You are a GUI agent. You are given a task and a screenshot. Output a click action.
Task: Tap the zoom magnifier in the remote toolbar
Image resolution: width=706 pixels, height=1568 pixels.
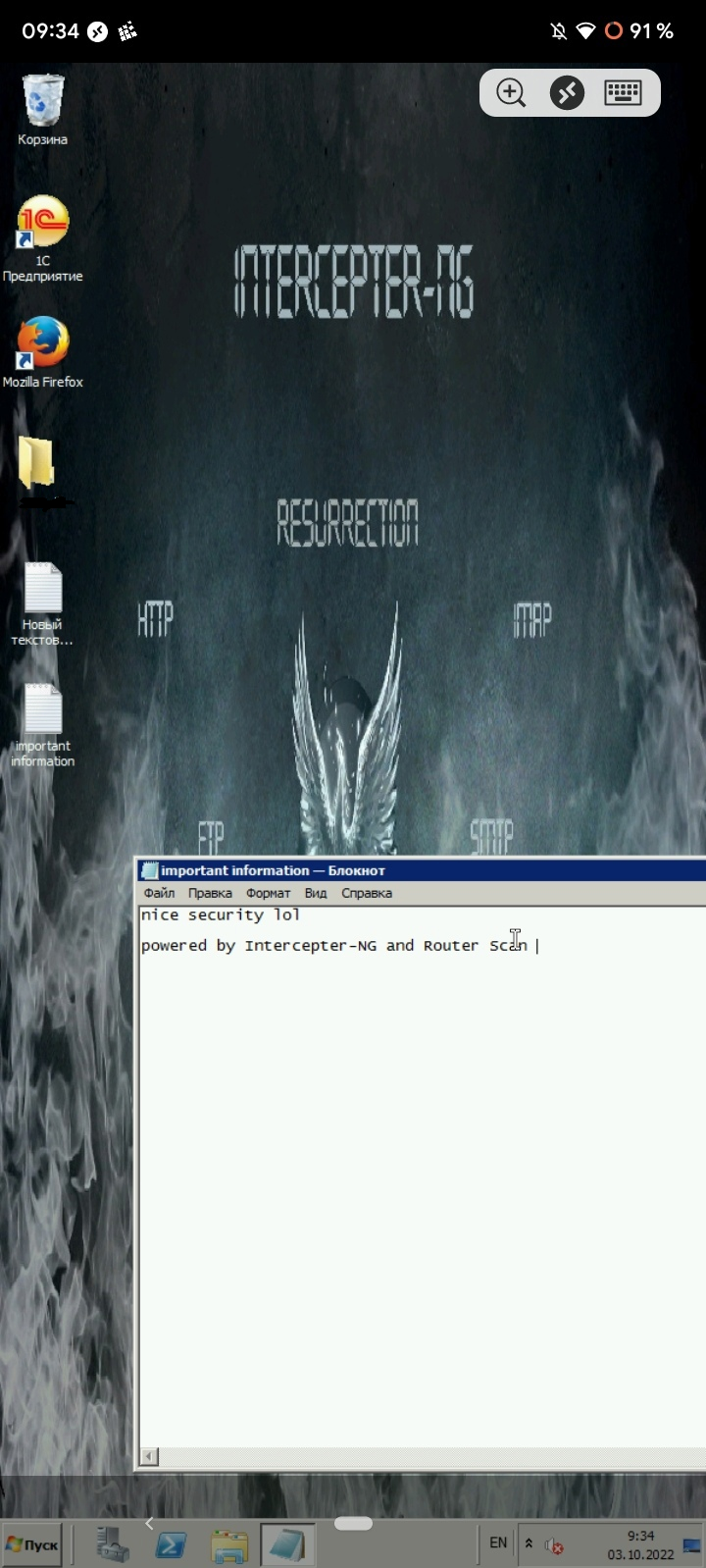click(511, 93)
